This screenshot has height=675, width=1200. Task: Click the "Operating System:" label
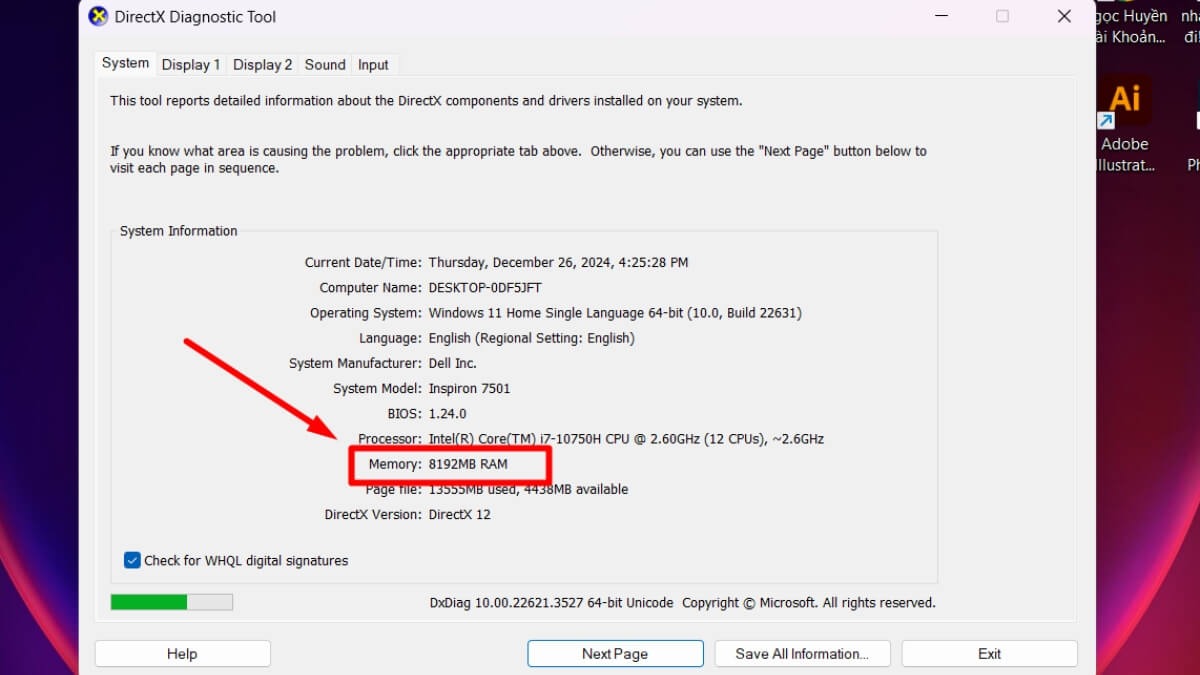coord(366,313)
